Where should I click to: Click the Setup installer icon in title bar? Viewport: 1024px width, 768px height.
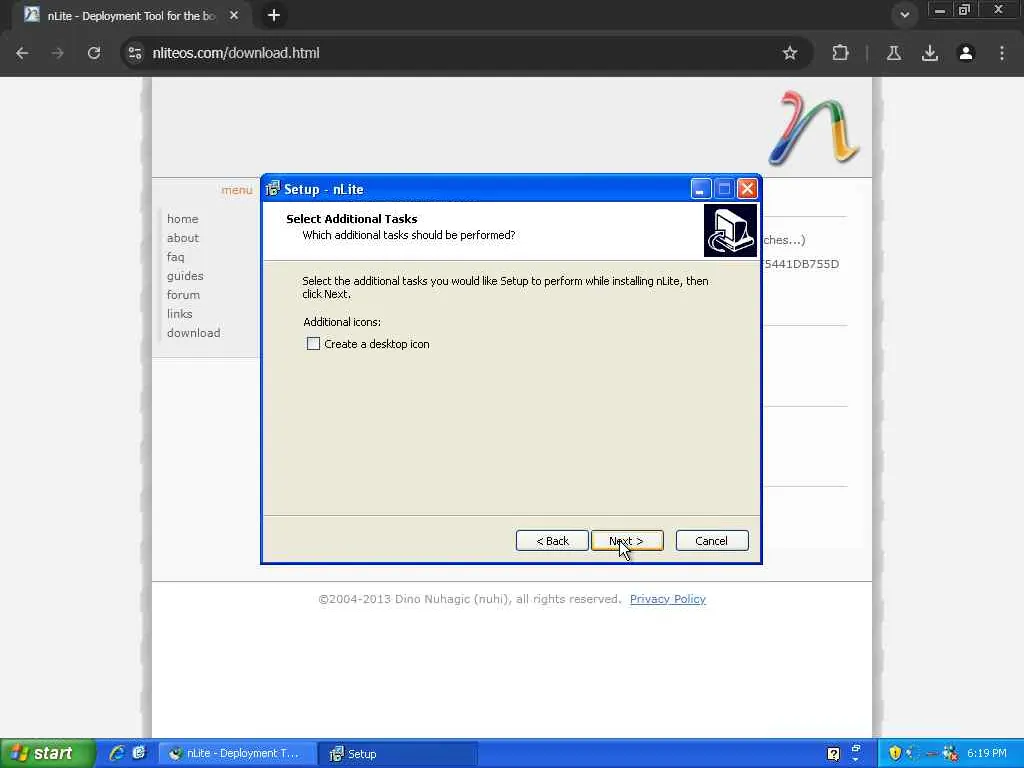[272, 189]
